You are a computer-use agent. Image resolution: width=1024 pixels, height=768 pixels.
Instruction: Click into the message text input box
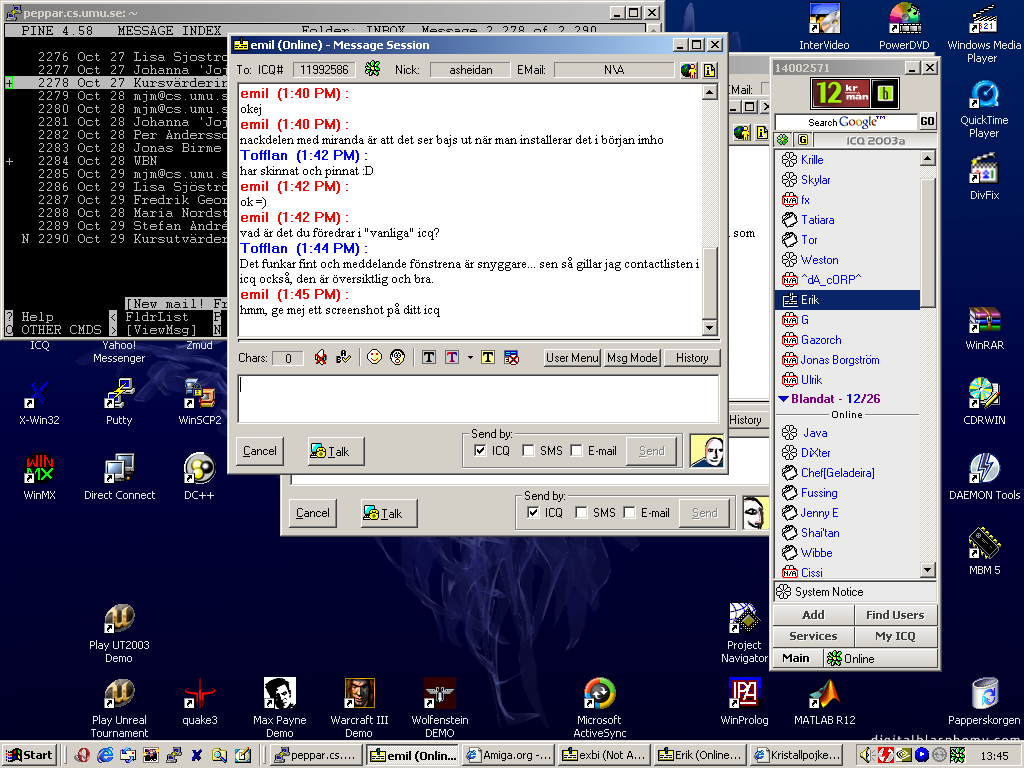[x=478, y=398]
